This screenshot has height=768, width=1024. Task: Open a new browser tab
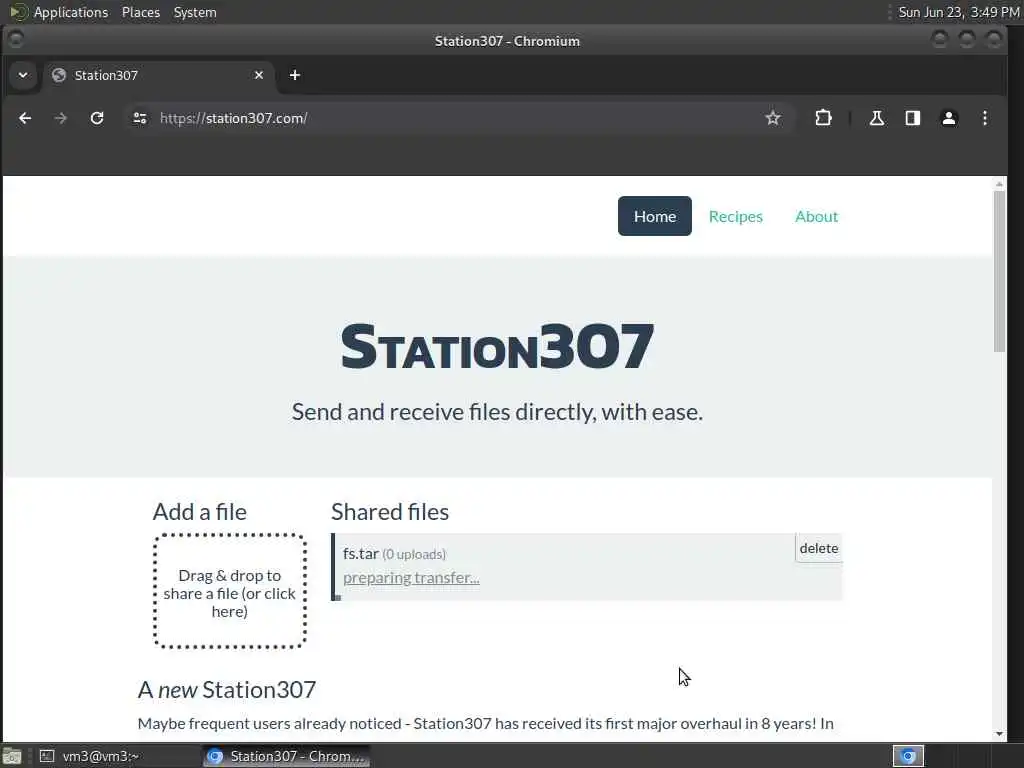pyautogui.click(x=295, y=75)
